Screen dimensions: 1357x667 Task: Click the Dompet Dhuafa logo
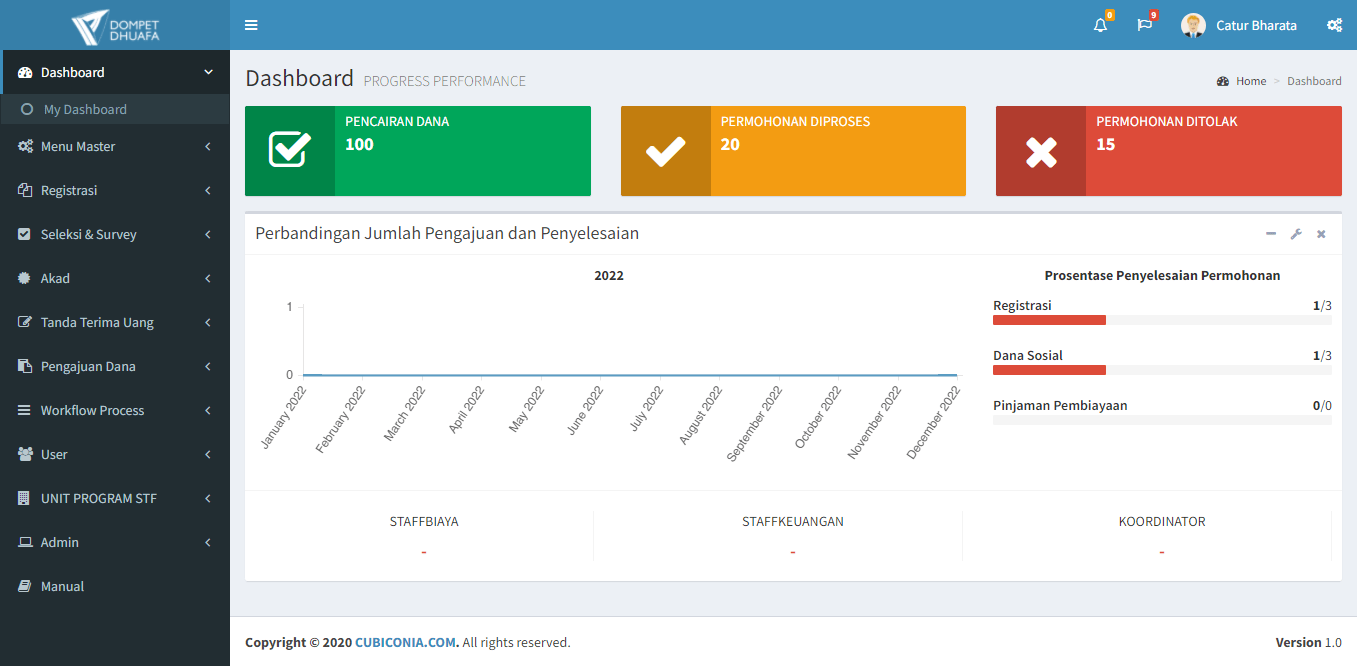115,26
